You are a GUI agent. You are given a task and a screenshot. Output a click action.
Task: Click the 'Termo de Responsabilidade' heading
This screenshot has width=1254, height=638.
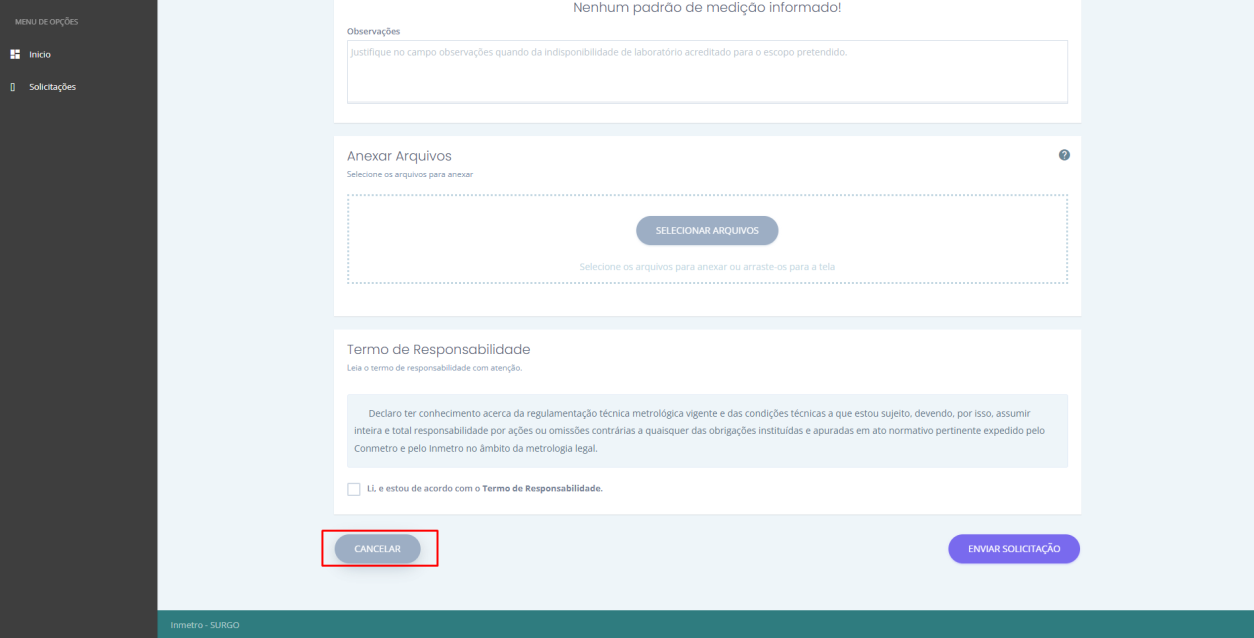[438, 350]
